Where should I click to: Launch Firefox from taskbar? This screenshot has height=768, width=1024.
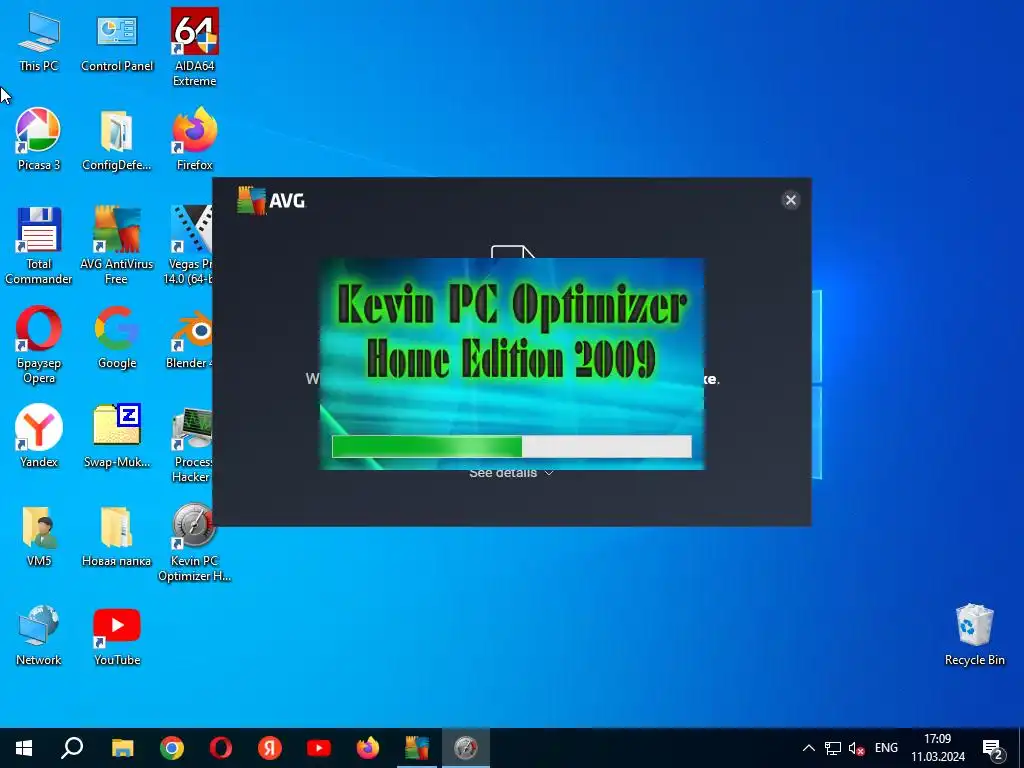[x=368, y=748]
